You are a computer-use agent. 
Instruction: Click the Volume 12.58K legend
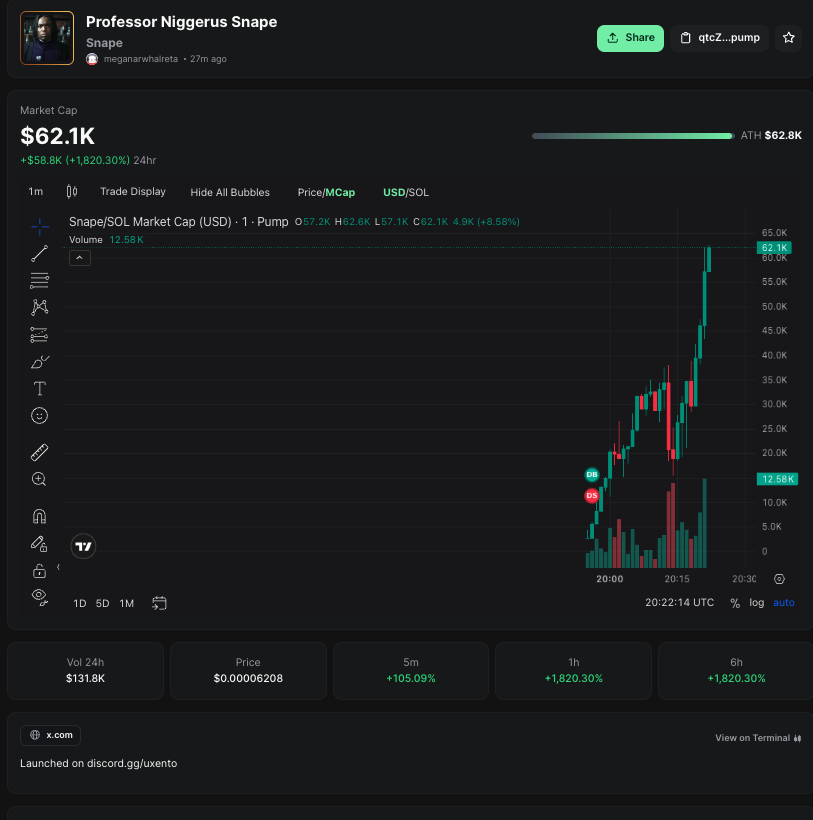(106, 240)
